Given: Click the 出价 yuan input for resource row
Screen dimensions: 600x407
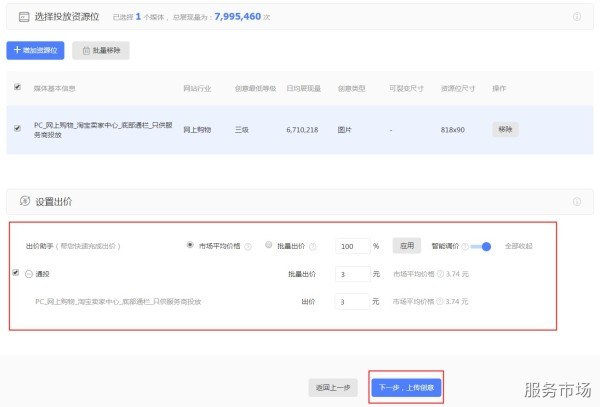Looking at the screenshot, I should tap(352, 301).
